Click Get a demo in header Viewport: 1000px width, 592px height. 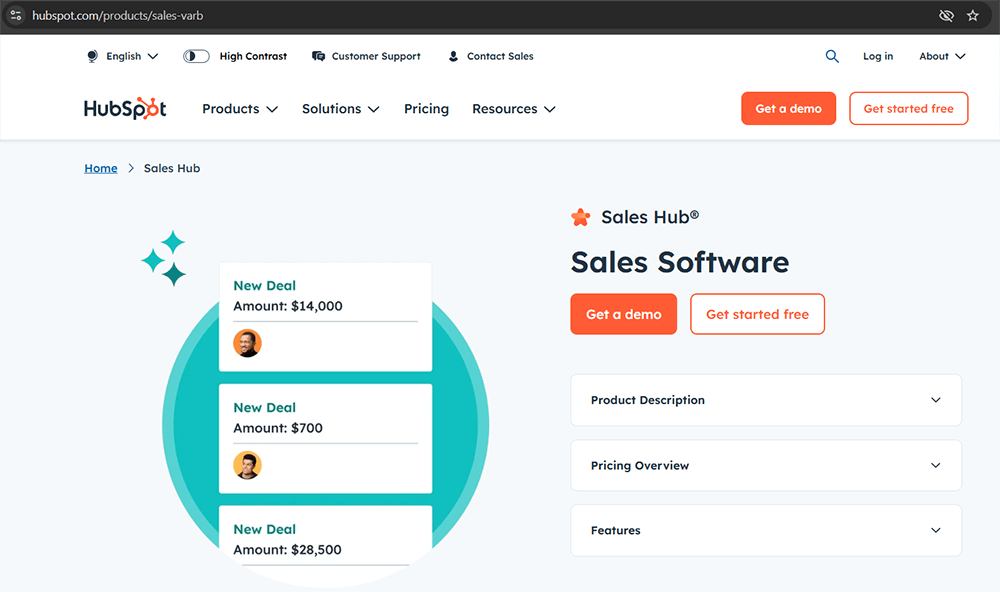point(788,109)
